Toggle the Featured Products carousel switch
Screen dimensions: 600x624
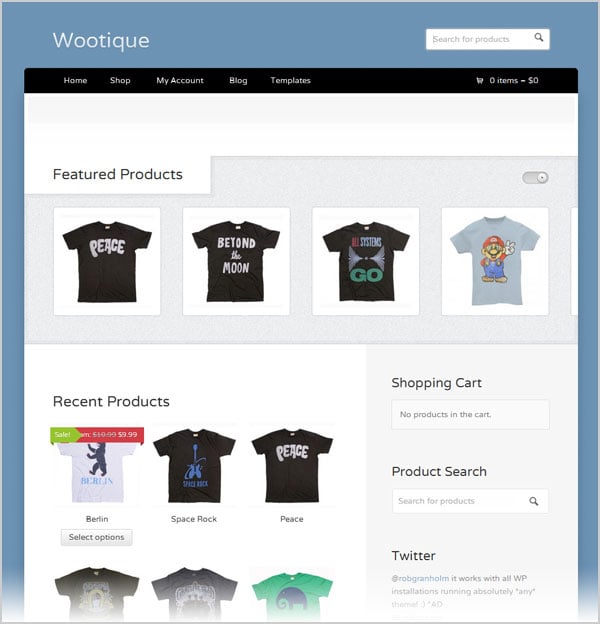pyautogui.click(x=535, y=177)
